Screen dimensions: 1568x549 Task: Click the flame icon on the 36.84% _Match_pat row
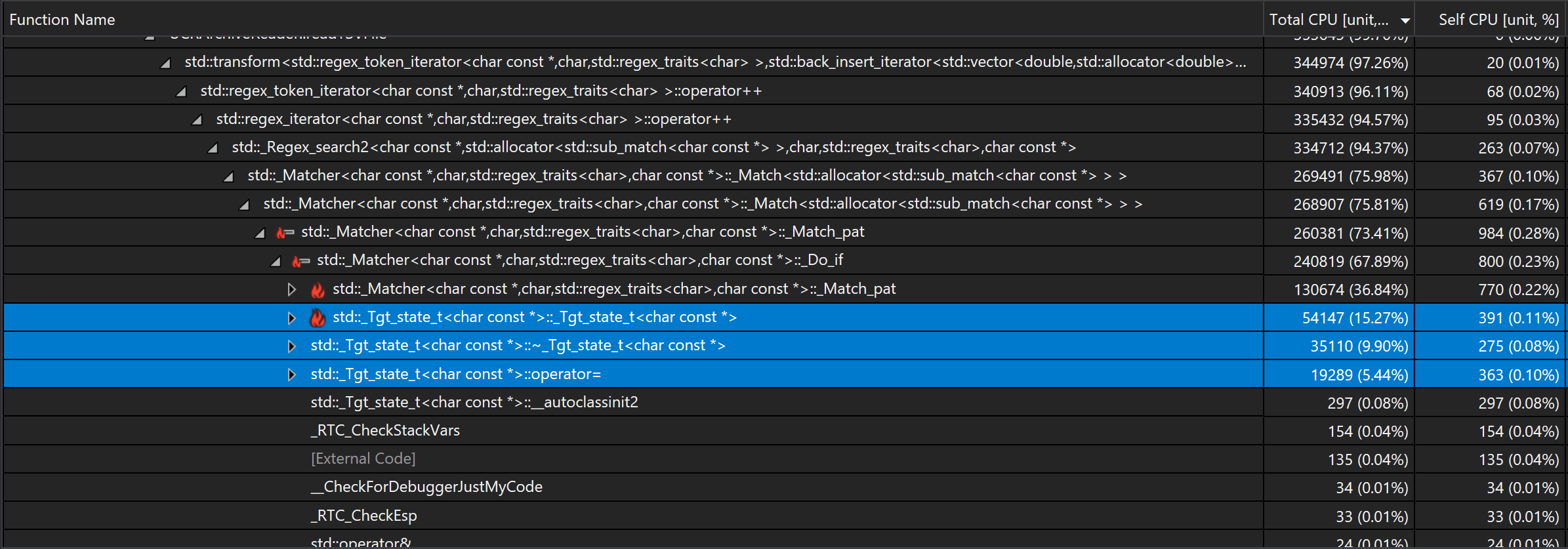point(318,290)
